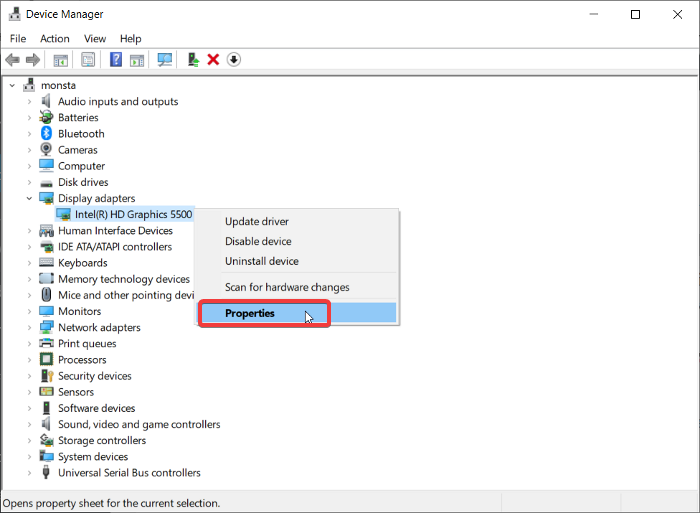Select the Storage controllers row label

[x=102, y=440]
